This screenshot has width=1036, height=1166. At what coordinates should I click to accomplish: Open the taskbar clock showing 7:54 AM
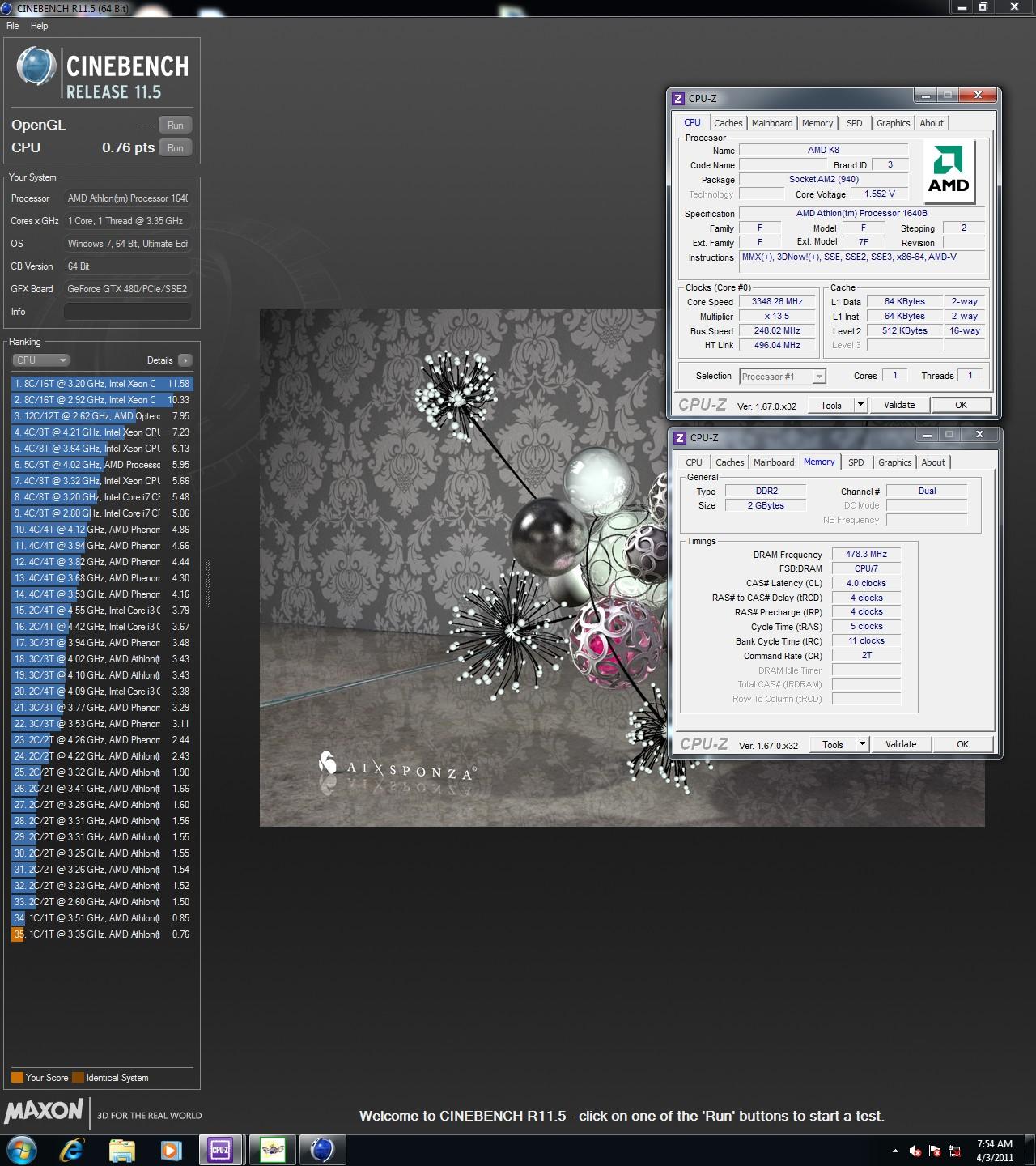click(995, 1151)
